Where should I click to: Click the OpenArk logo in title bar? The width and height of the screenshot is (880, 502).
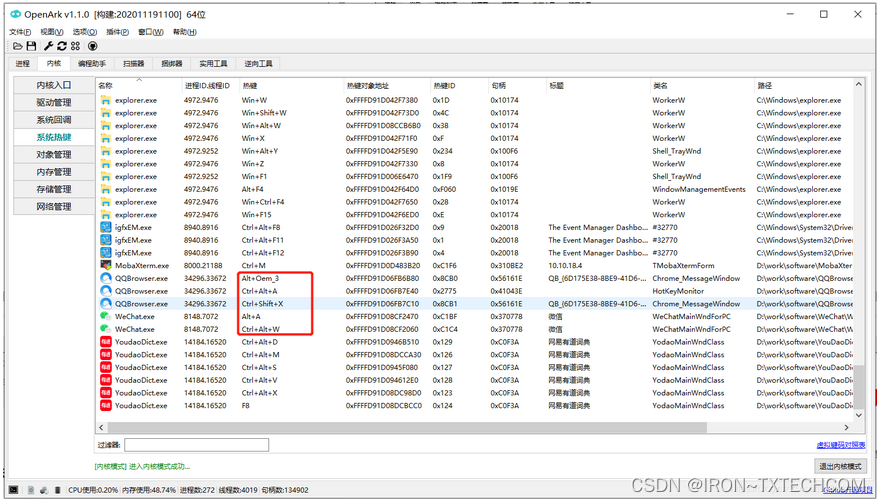[16, 14]
